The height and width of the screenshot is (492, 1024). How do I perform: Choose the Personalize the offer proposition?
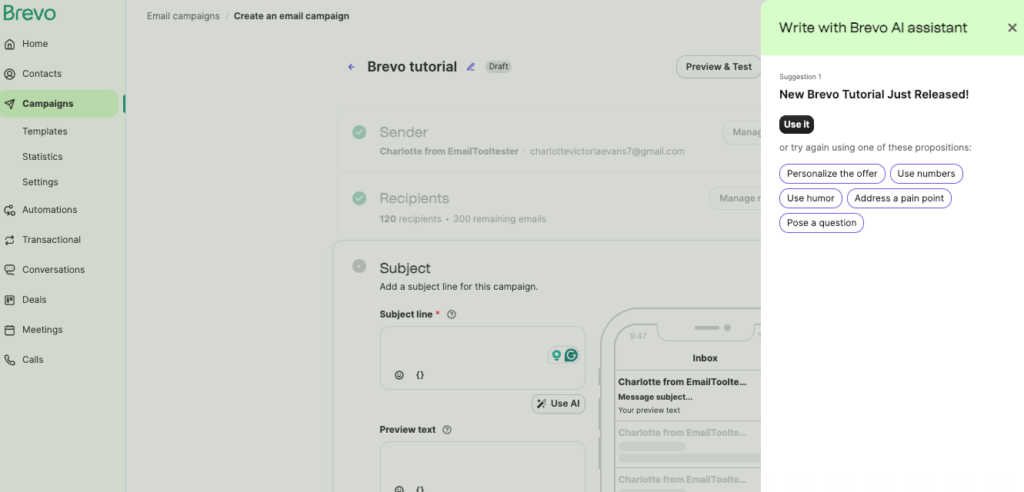(831, 173)
